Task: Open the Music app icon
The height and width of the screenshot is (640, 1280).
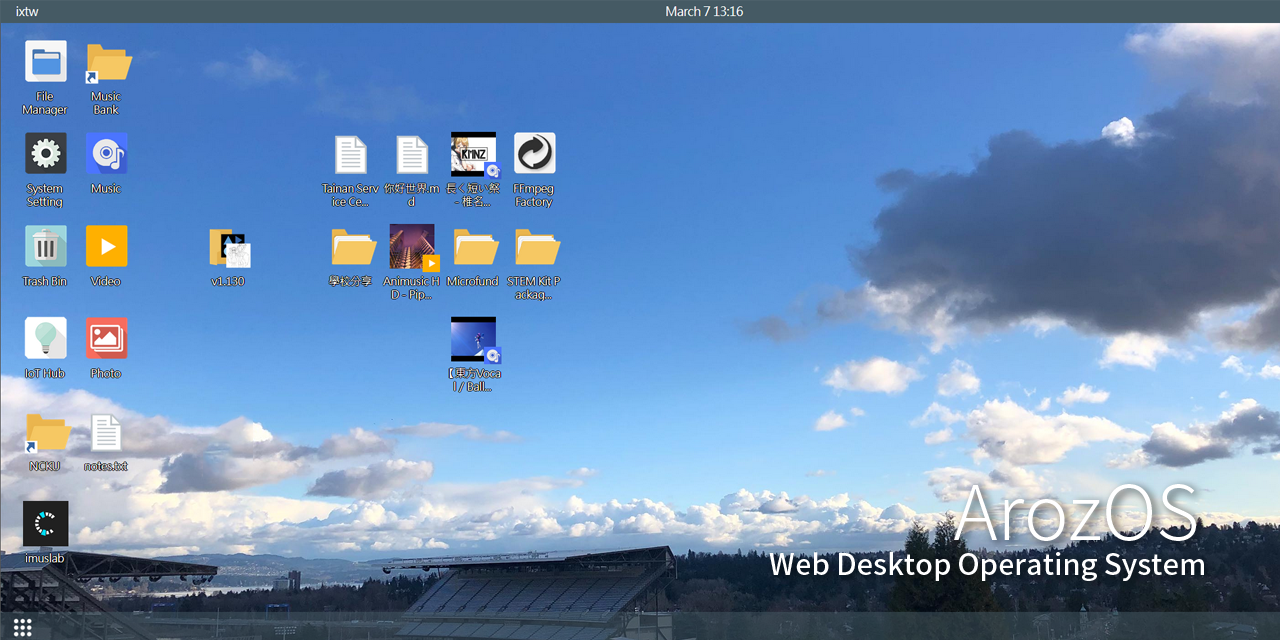Action: [106, 154]
